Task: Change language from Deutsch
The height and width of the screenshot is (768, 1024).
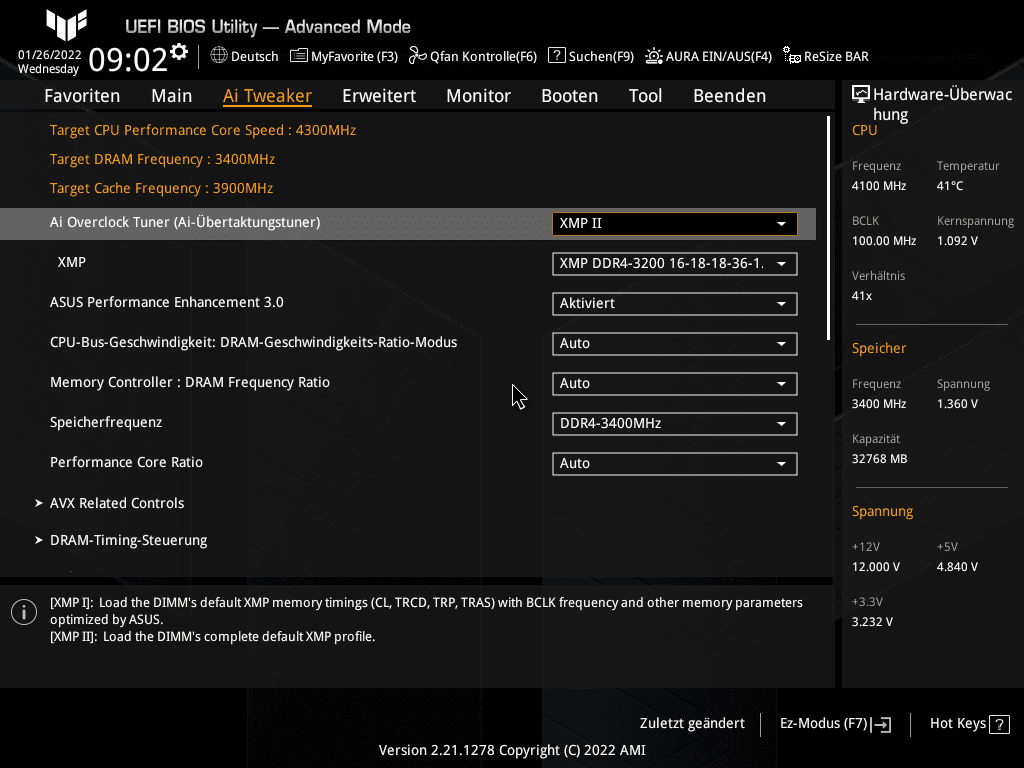Action: coord(255,56)
